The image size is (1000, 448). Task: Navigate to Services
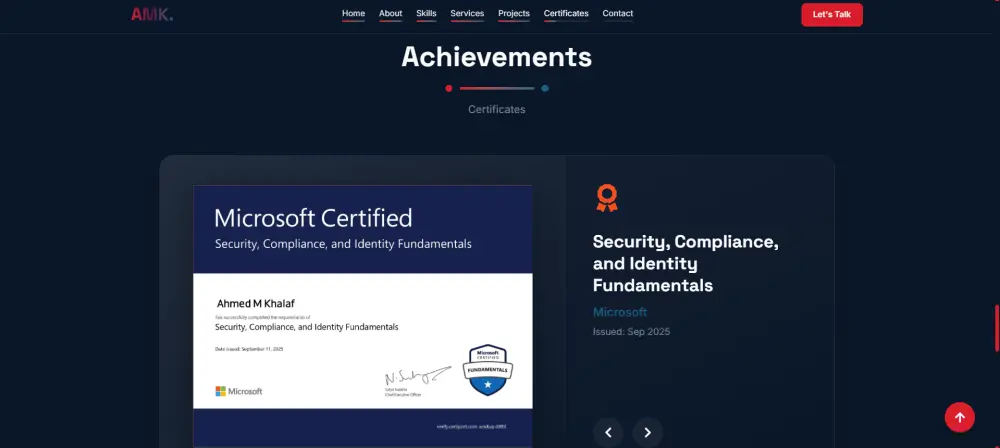pos(467,13)
